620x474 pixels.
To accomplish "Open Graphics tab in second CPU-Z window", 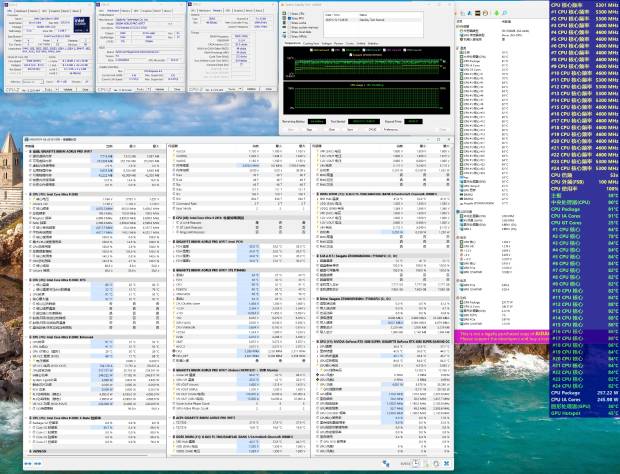I will [x=147, y=11].
